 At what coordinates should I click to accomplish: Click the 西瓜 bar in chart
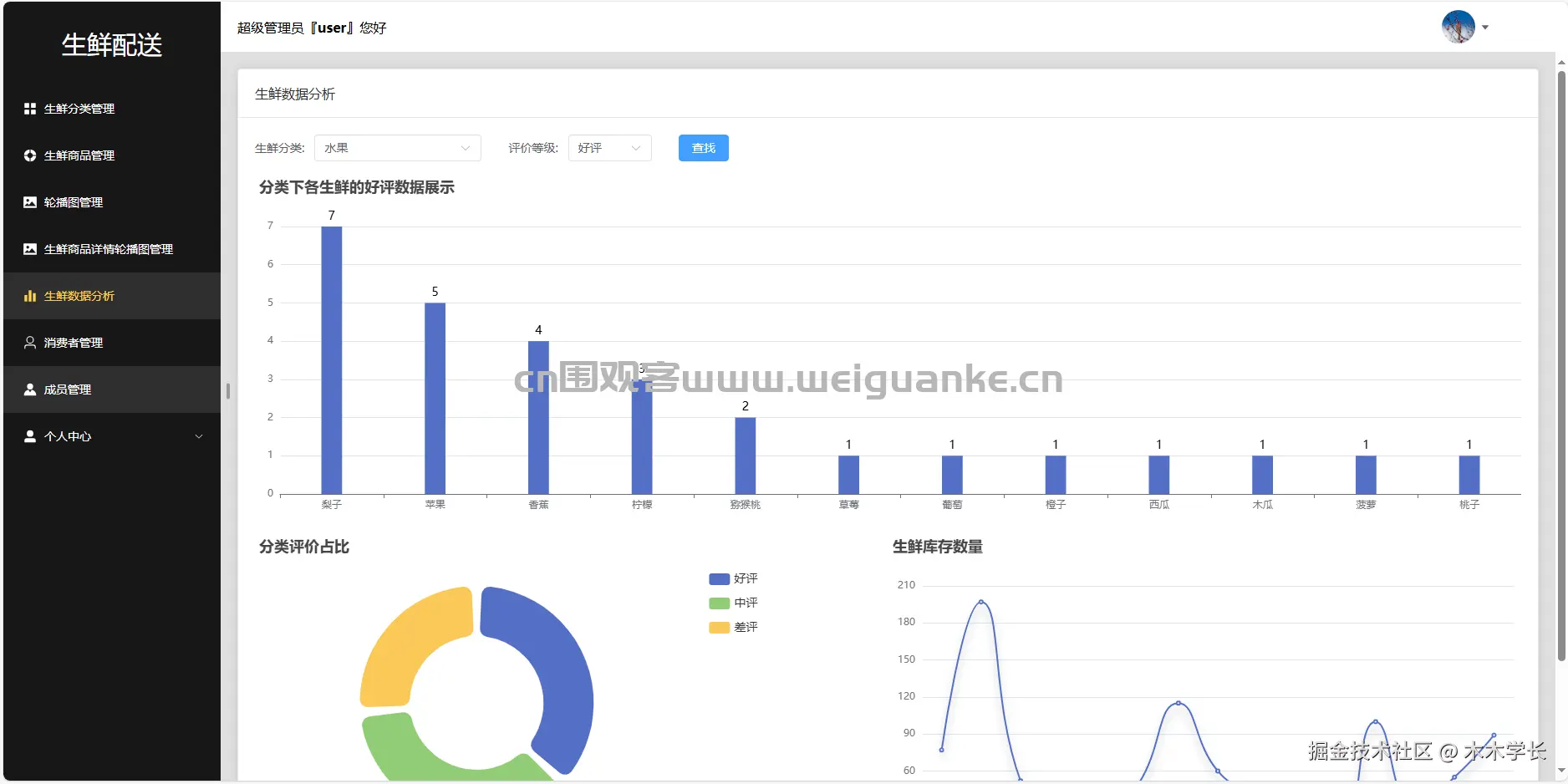point(1159,475)
